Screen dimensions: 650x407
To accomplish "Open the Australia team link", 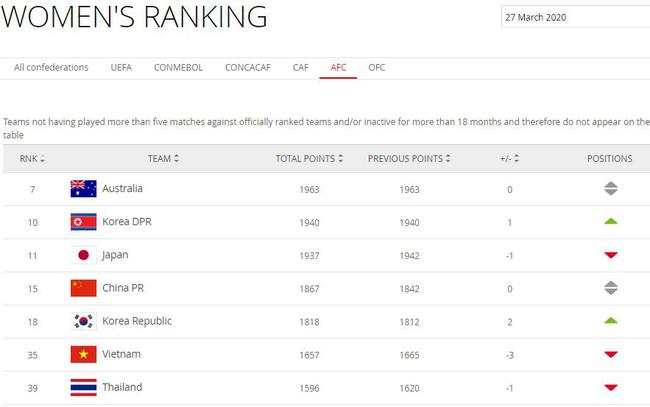I will (x=122, y=189).
